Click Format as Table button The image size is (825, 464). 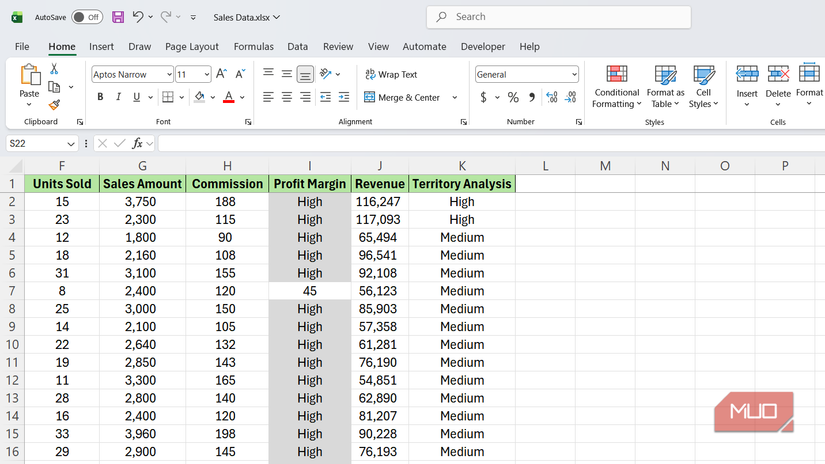(x=666, y=86)
